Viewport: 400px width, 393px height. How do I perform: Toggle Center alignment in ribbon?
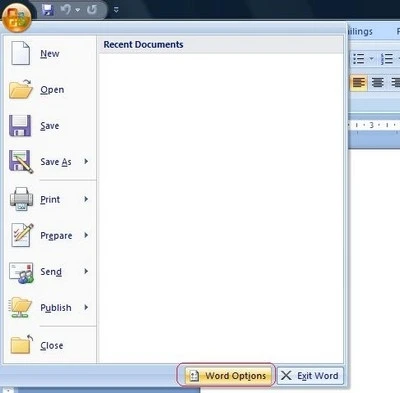coord(377,82)
